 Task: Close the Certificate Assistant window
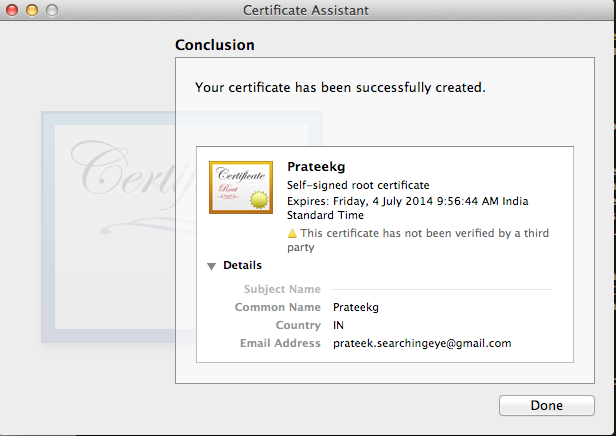(x=13, y=10)
